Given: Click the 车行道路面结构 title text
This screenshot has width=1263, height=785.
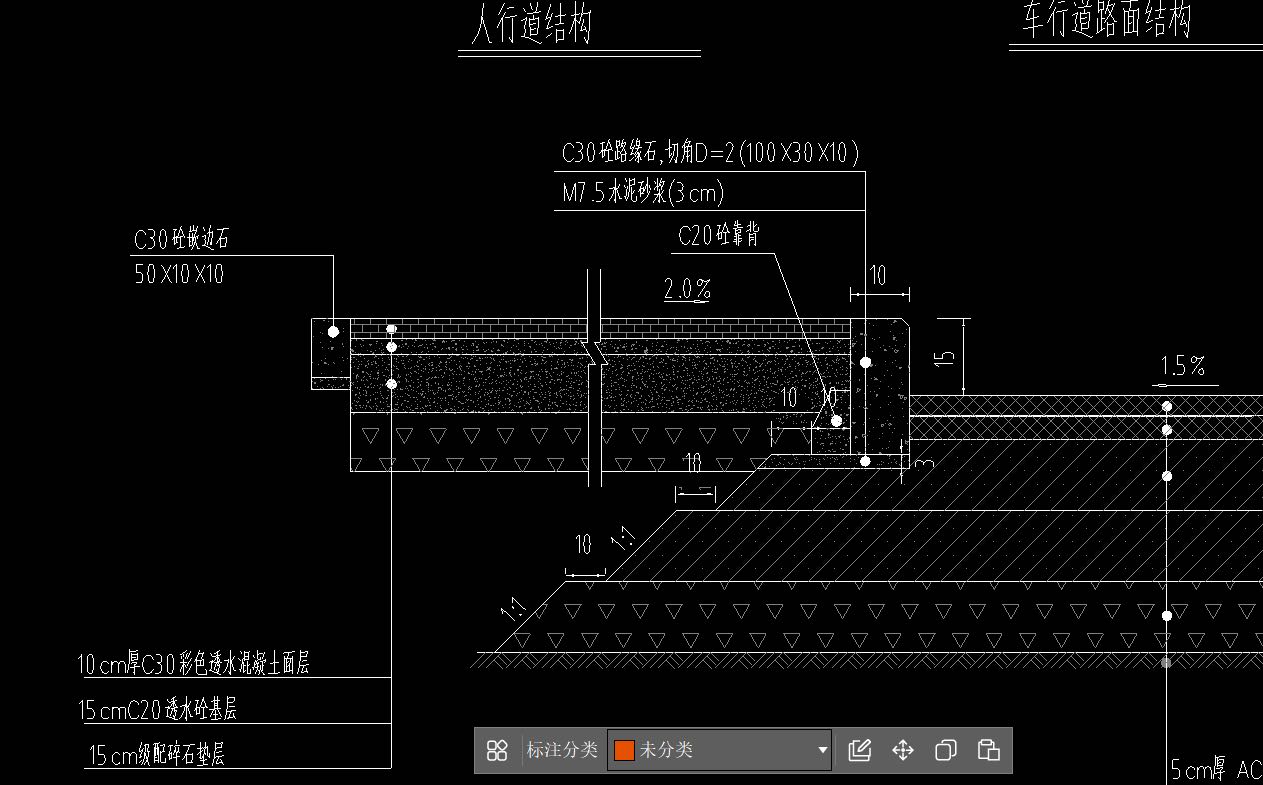Looking at the screenshot, I should pos(1106,19).
